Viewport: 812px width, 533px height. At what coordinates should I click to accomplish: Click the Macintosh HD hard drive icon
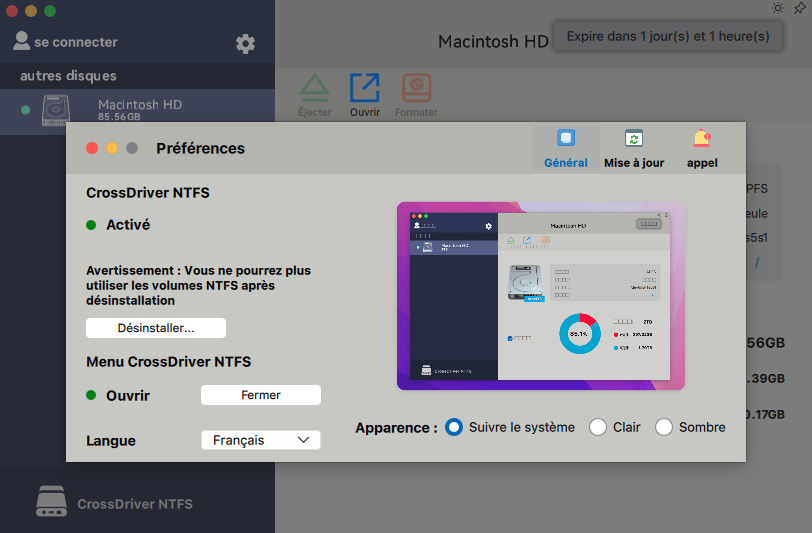coord(56,109)
